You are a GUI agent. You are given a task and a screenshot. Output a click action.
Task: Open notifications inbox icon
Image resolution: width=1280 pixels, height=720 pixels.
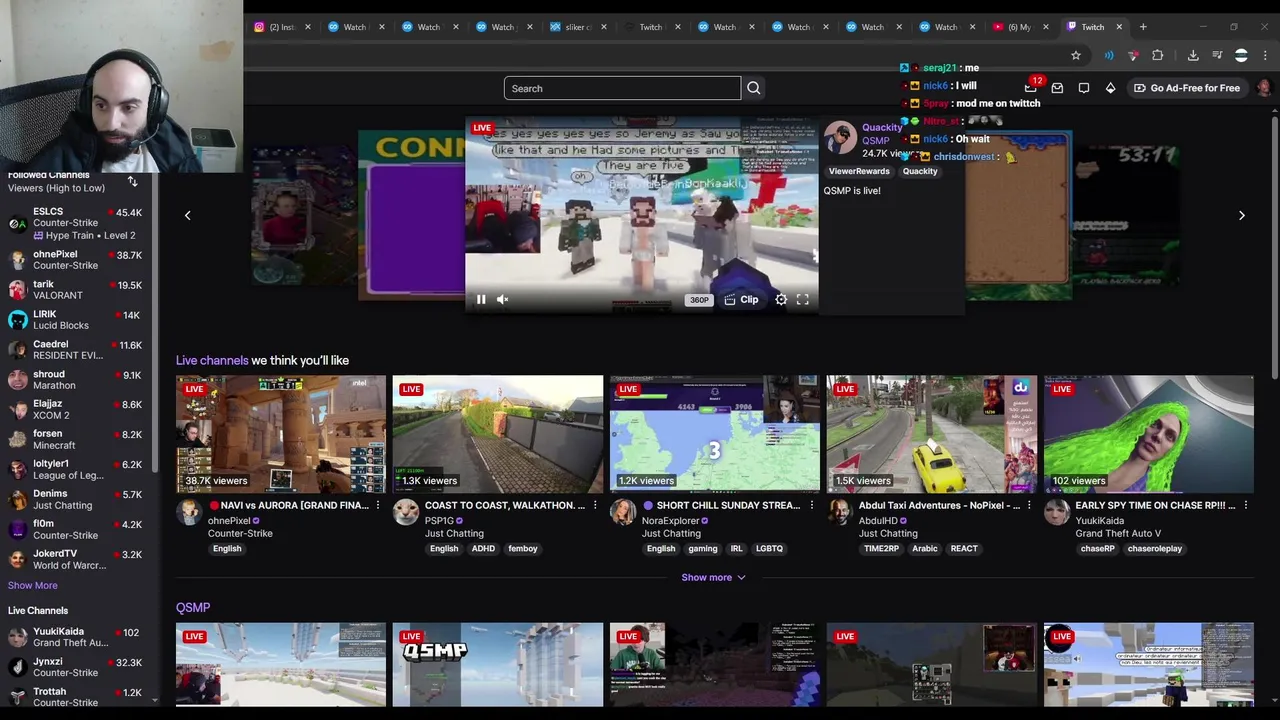click(x=1057, y=88)
